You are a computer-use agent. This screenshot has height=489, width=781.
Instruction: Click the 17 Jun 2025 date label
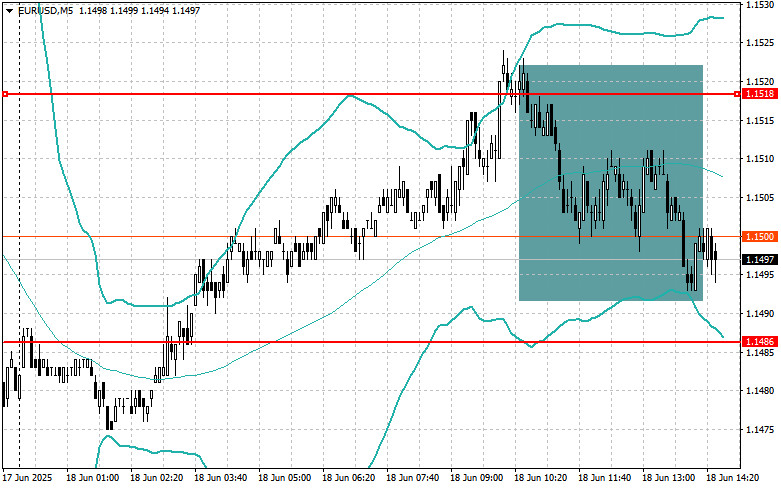point(27,478)
